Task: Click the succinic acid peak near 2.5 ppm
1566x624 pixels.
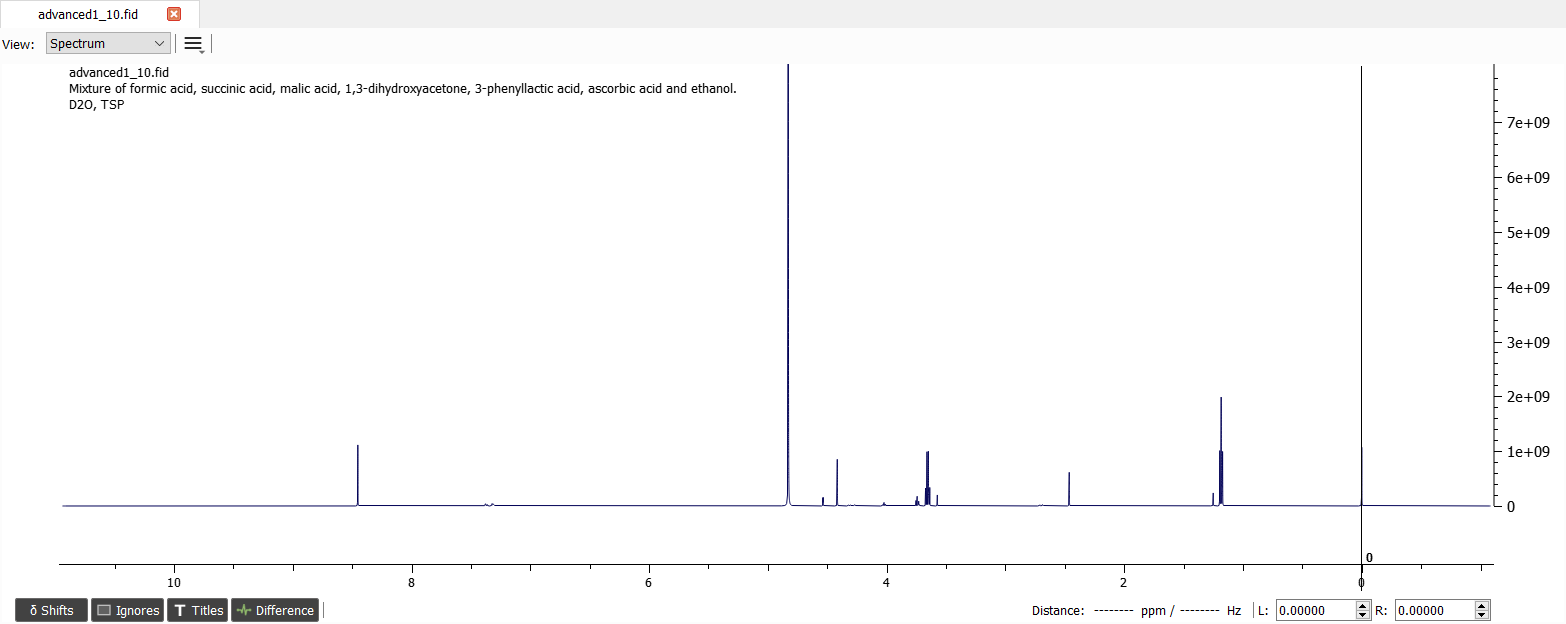Action: click(1069, 489)
